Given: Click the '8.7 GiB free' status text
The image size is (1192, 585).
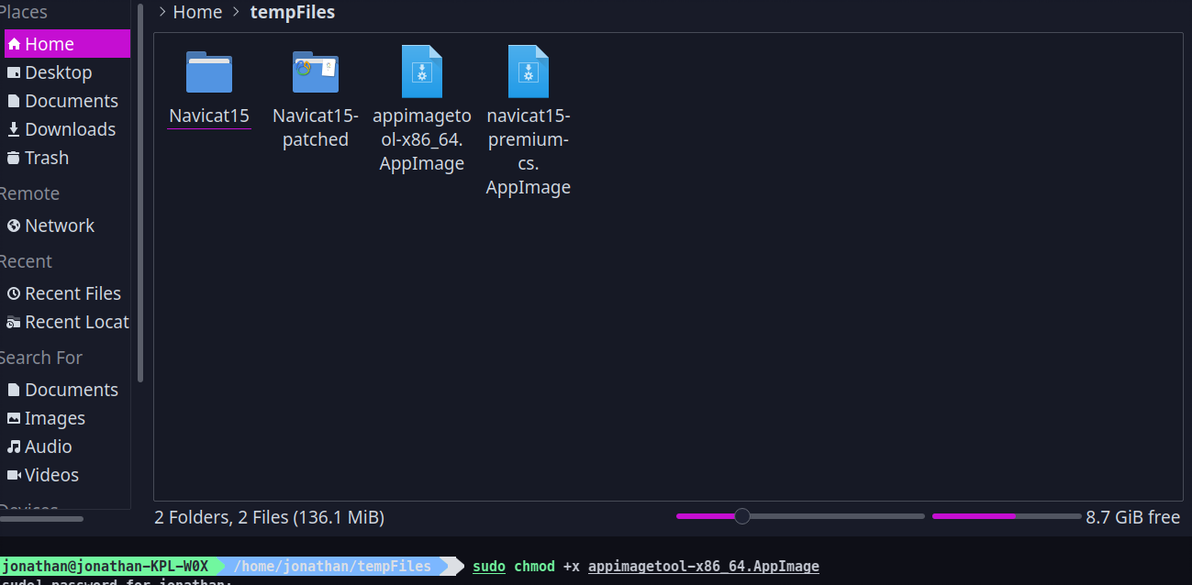Looking at the screenshot, I should (x=1133, y=518).
